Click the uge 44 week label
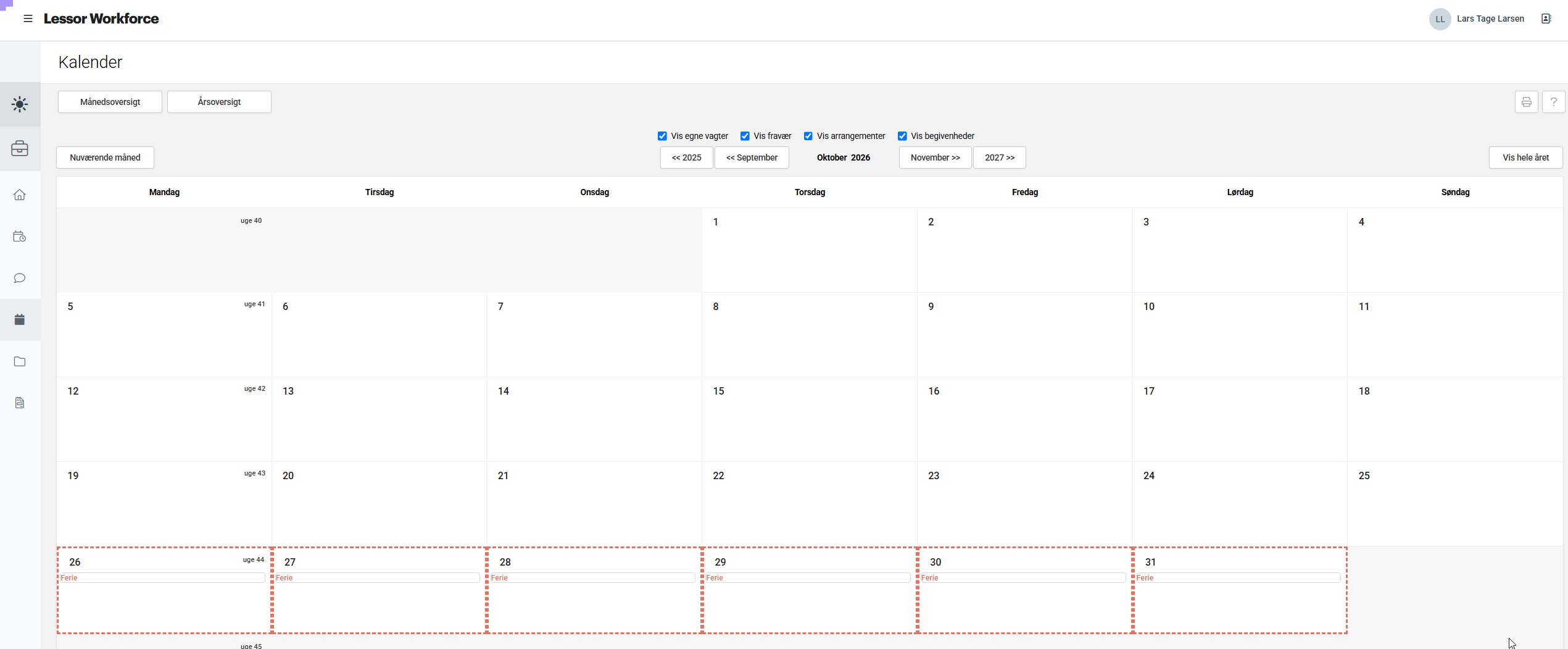This screenshot has height=649, width=1568. coord(254,559)
